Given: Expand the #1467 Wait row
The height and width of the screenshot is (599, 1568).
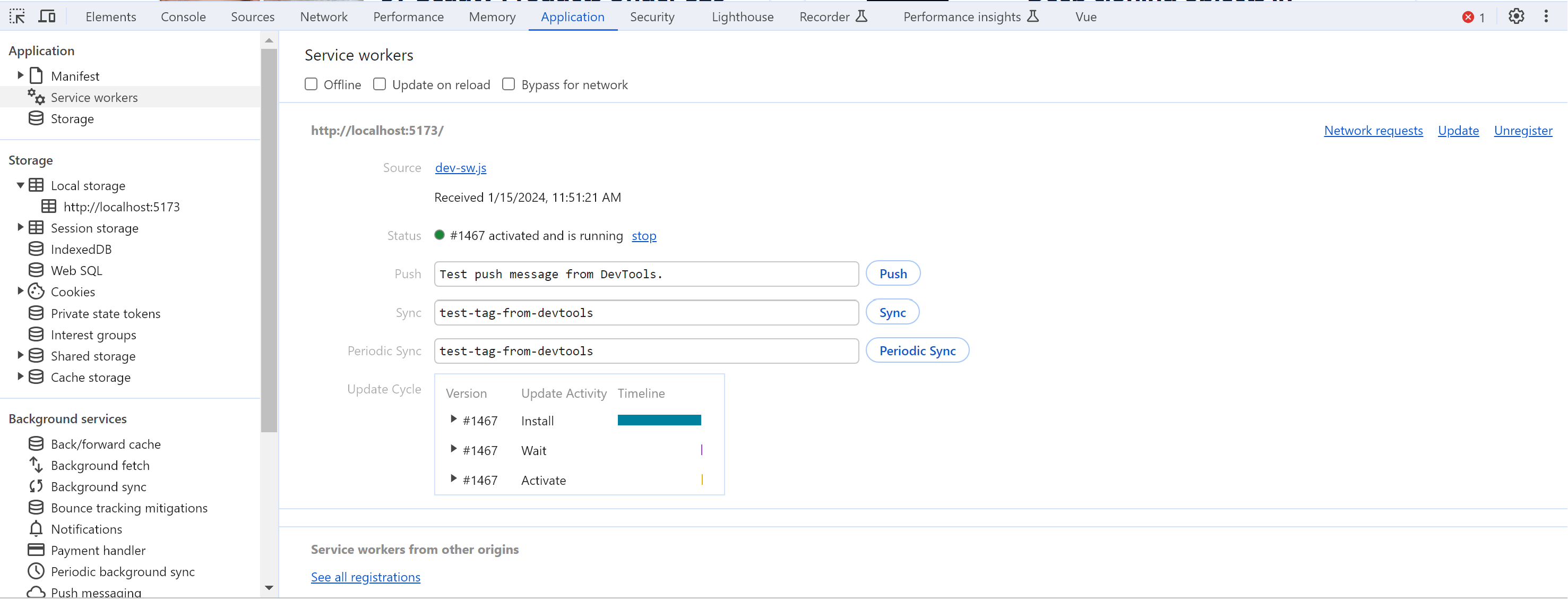Looking at the screenshot, I should click(x=453, y=449).
